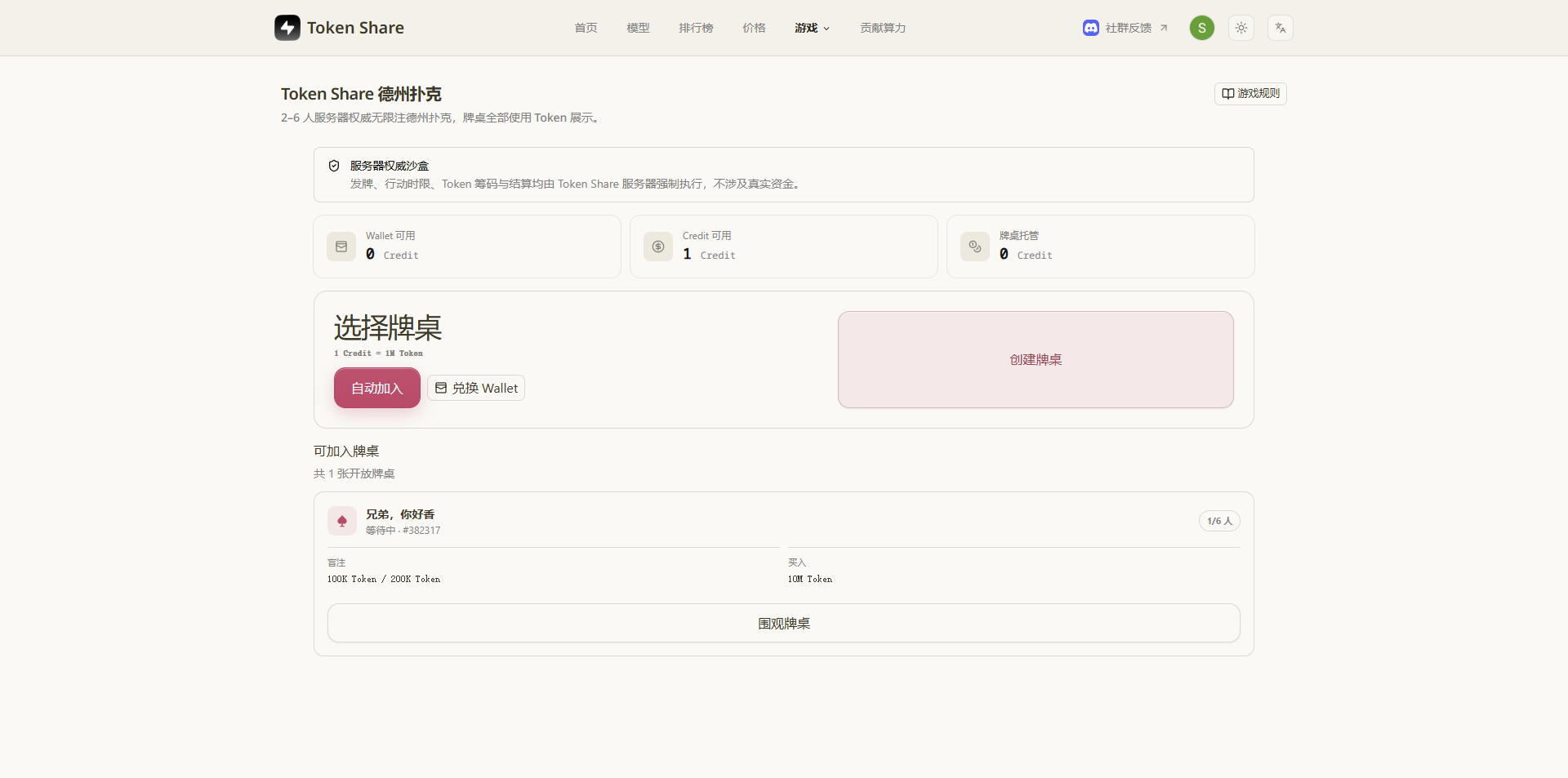
Task: Open the green S user avatar
Action: pos(1202,28)
